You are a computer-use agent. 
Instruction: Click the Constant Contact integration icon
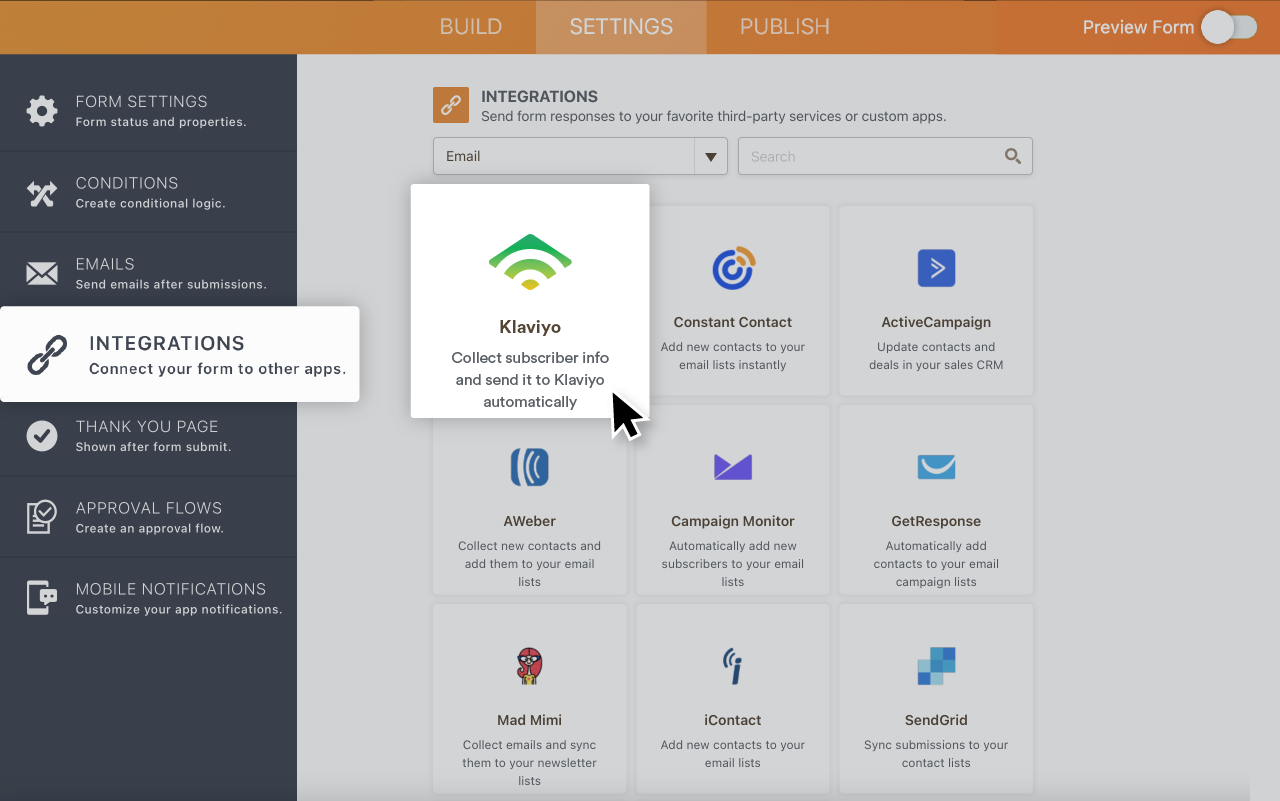point(733,267)
